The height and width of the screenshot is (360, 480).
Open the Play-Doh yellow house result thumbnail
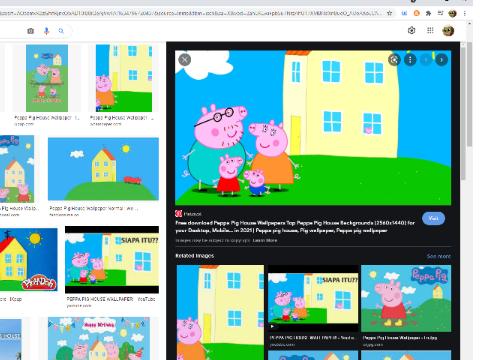(29, 260)
